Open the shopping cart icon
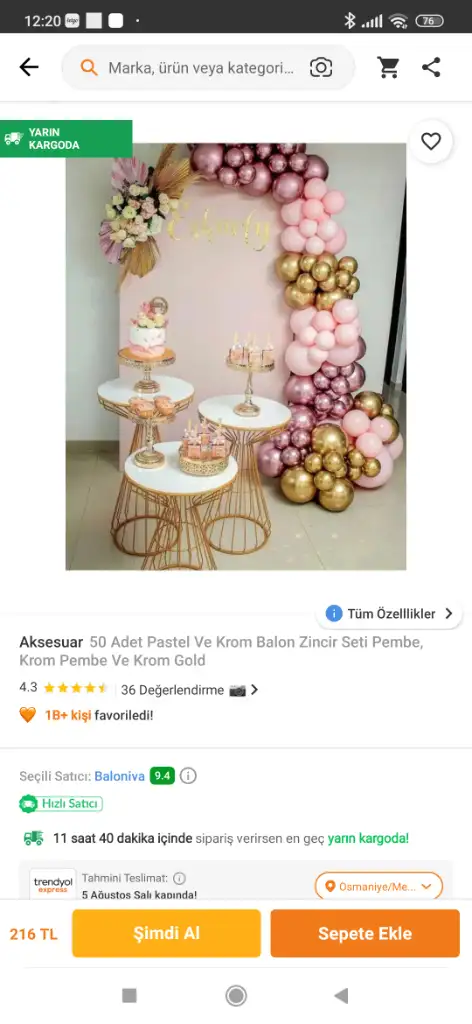This screenshot has height=1024, width=472. point(388,67)
